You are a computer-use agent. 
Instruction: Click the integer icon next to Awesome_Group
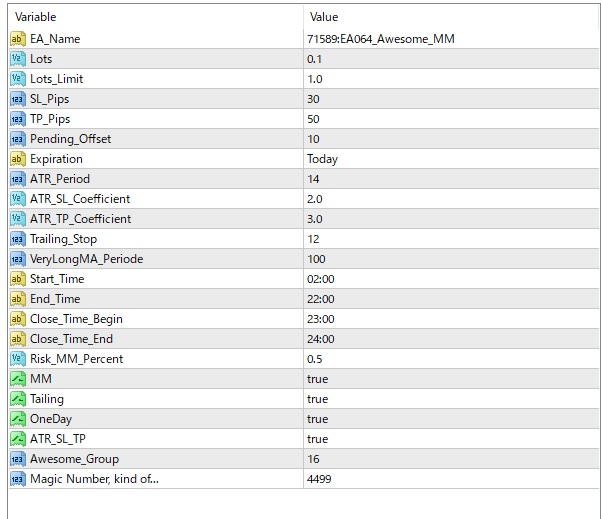coord(17,459)
